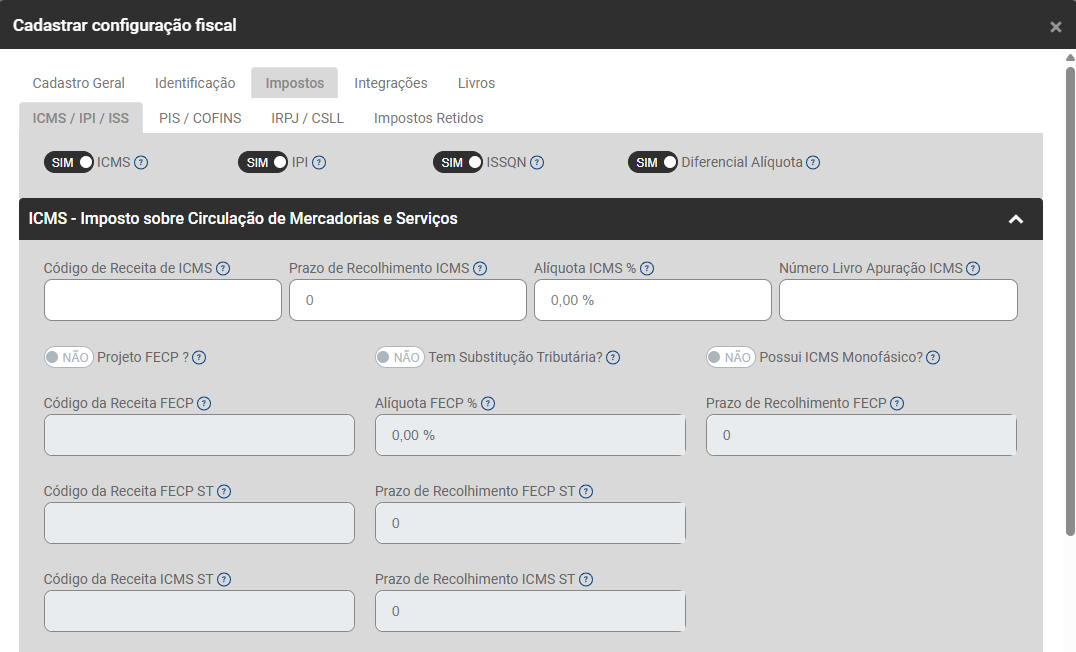Click help icon for Código de Receita de ICMS

point(223,268)
